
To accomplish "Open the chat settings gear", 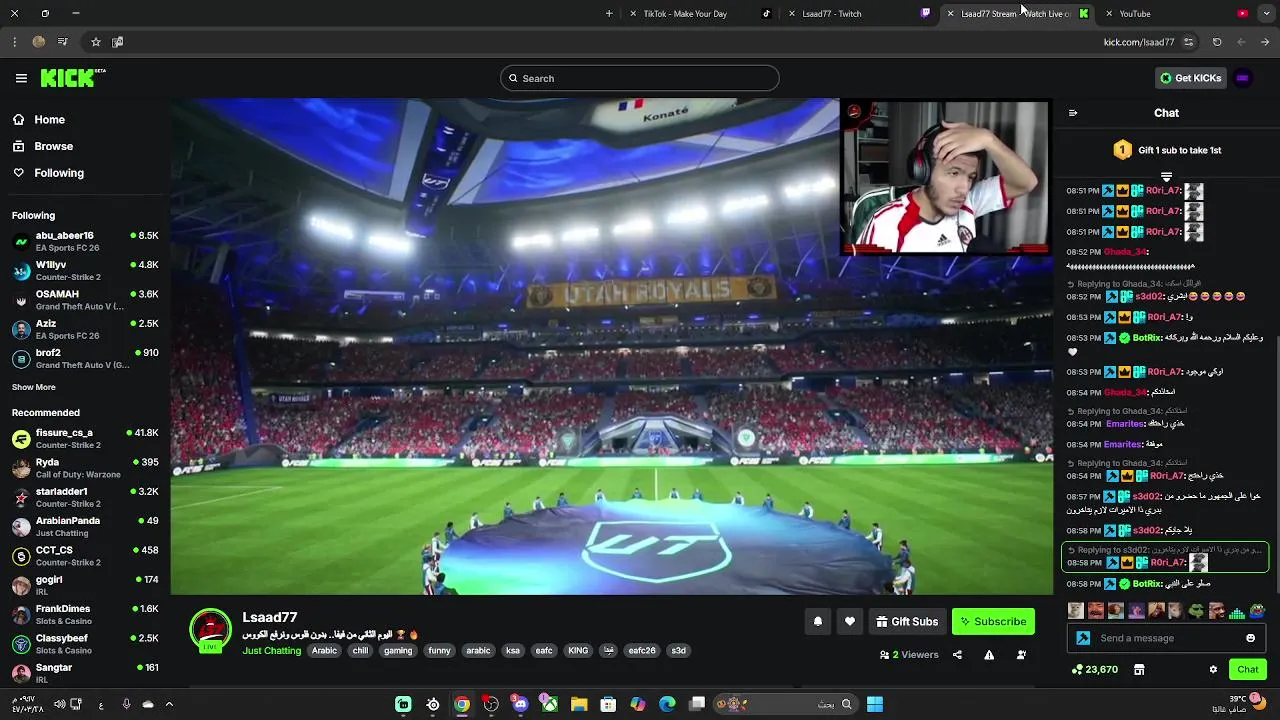I will [x=1213, y=669].
